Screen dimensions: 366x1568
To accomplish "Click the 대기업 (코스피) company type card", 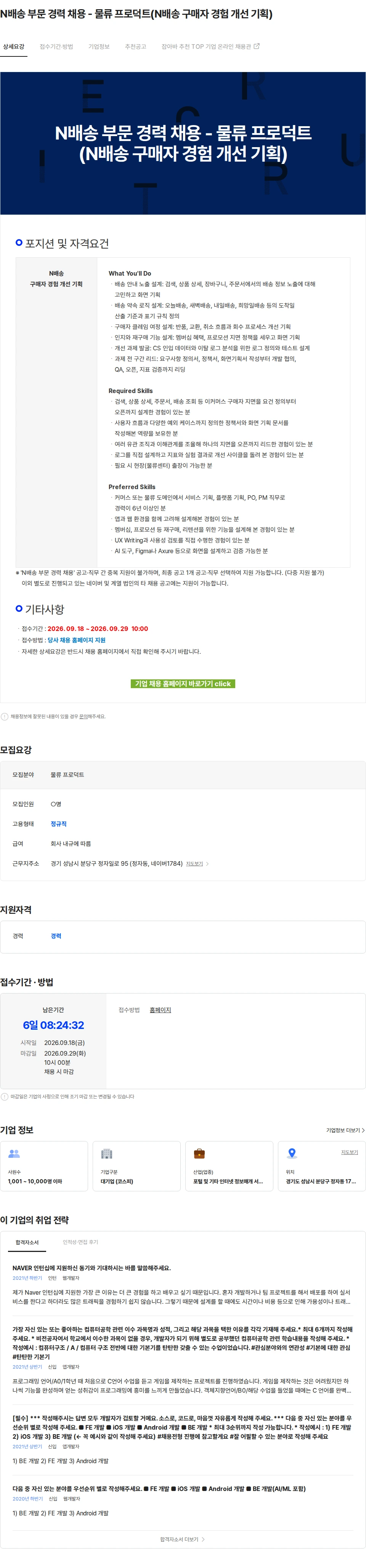I will [136, 1167].
